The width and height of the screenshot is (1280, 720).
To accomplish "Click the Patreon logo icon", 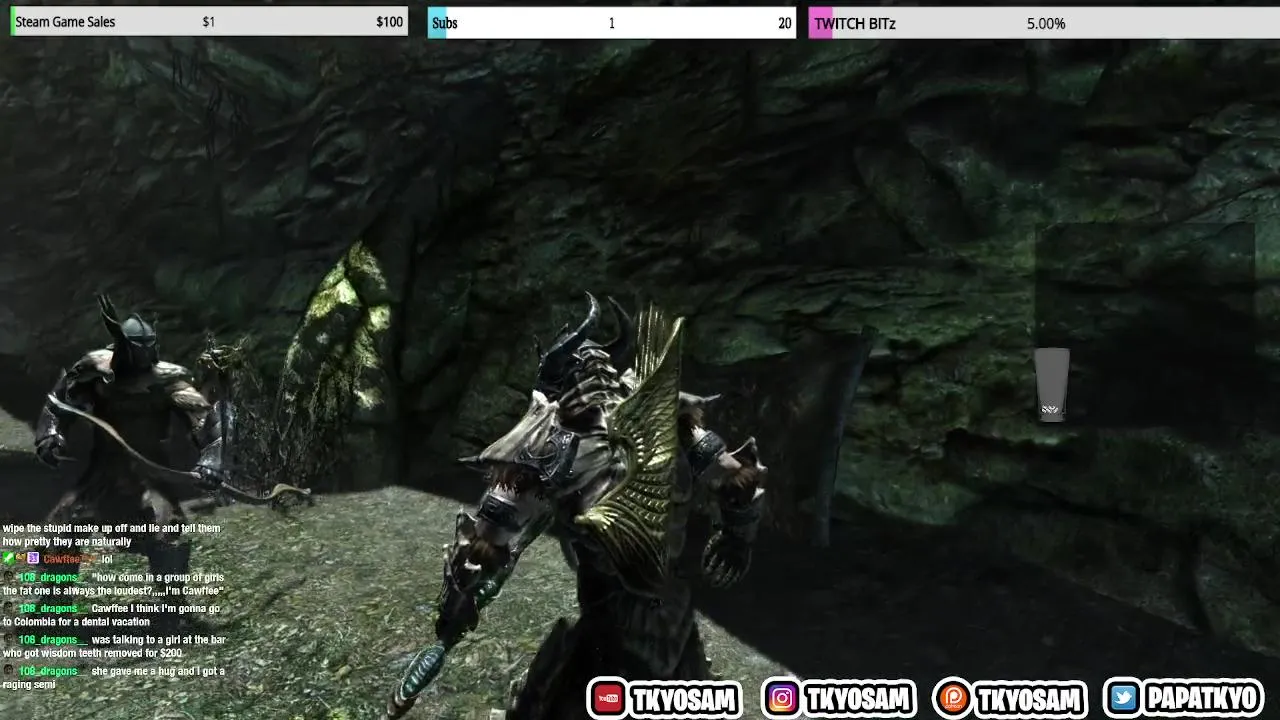I will [x=954, y=699].
